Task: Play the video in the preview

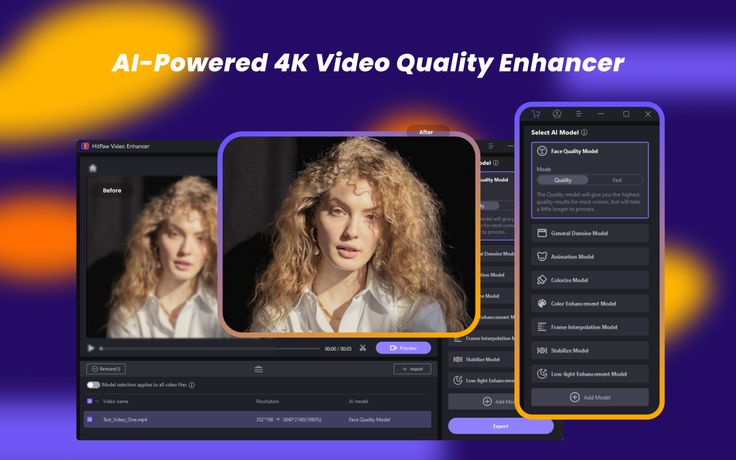Action: pyautogui.click(x=91, y=348)
